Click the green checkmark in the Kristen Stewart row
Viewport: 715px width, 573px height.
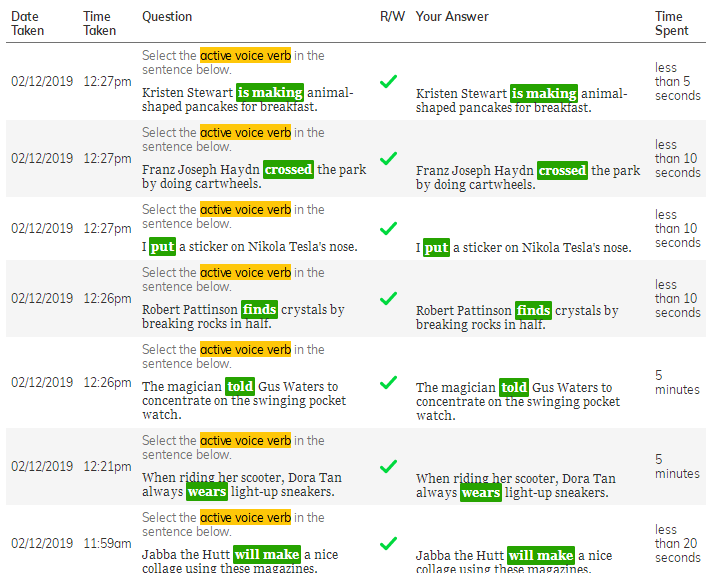click(389, 81)
